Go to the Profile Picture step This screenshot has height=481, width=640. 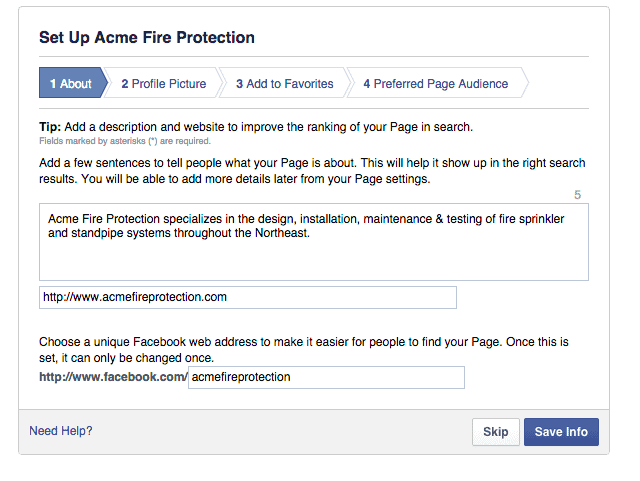point(164,83)
